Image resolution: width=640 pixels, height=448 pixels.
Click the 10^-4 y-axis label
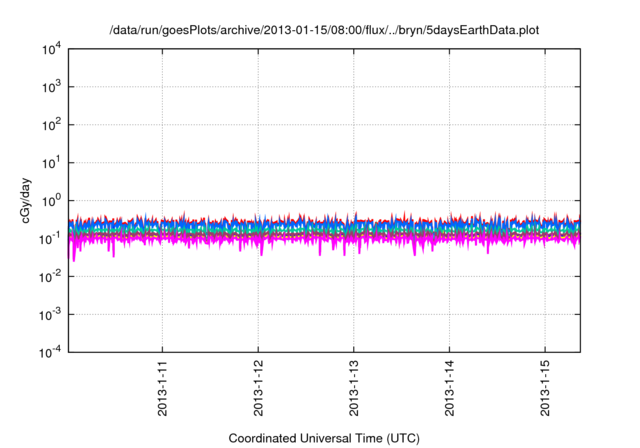point(50,352)
